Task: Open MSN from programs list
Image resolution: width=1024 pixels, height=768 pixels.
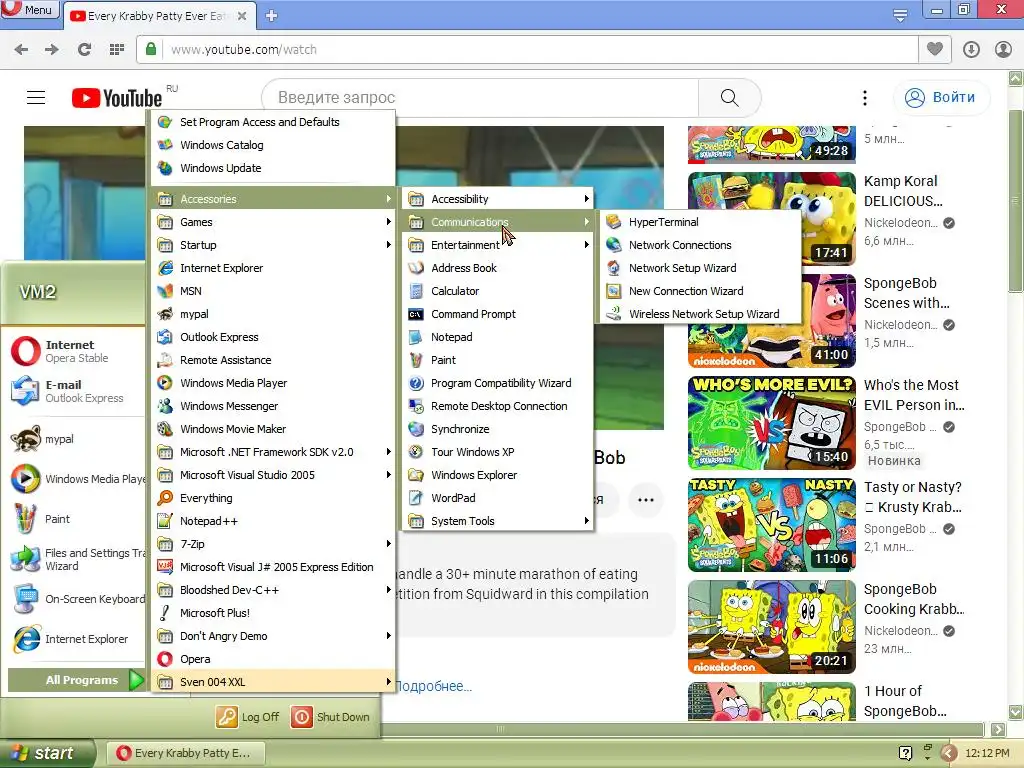Action: point(273,291)
